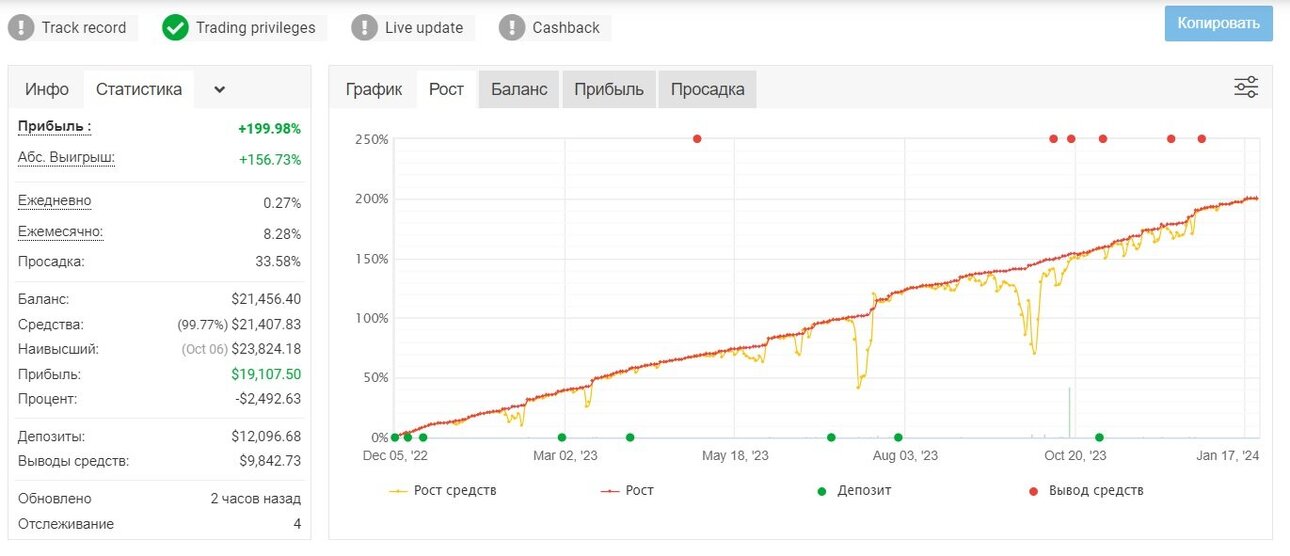Click the Cashback label
The height and width of the screenshot is (556, 1290).
tap(566, 28)
